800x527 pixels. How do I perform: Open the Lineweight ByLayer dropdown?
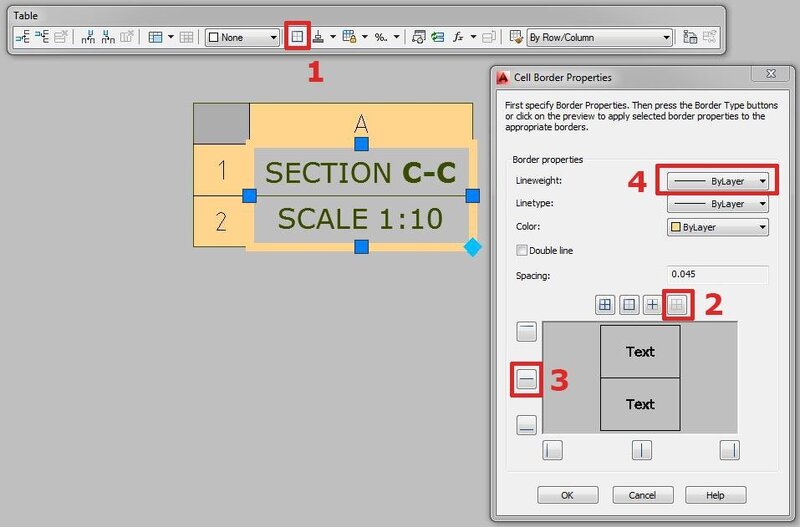click(717, 181)
